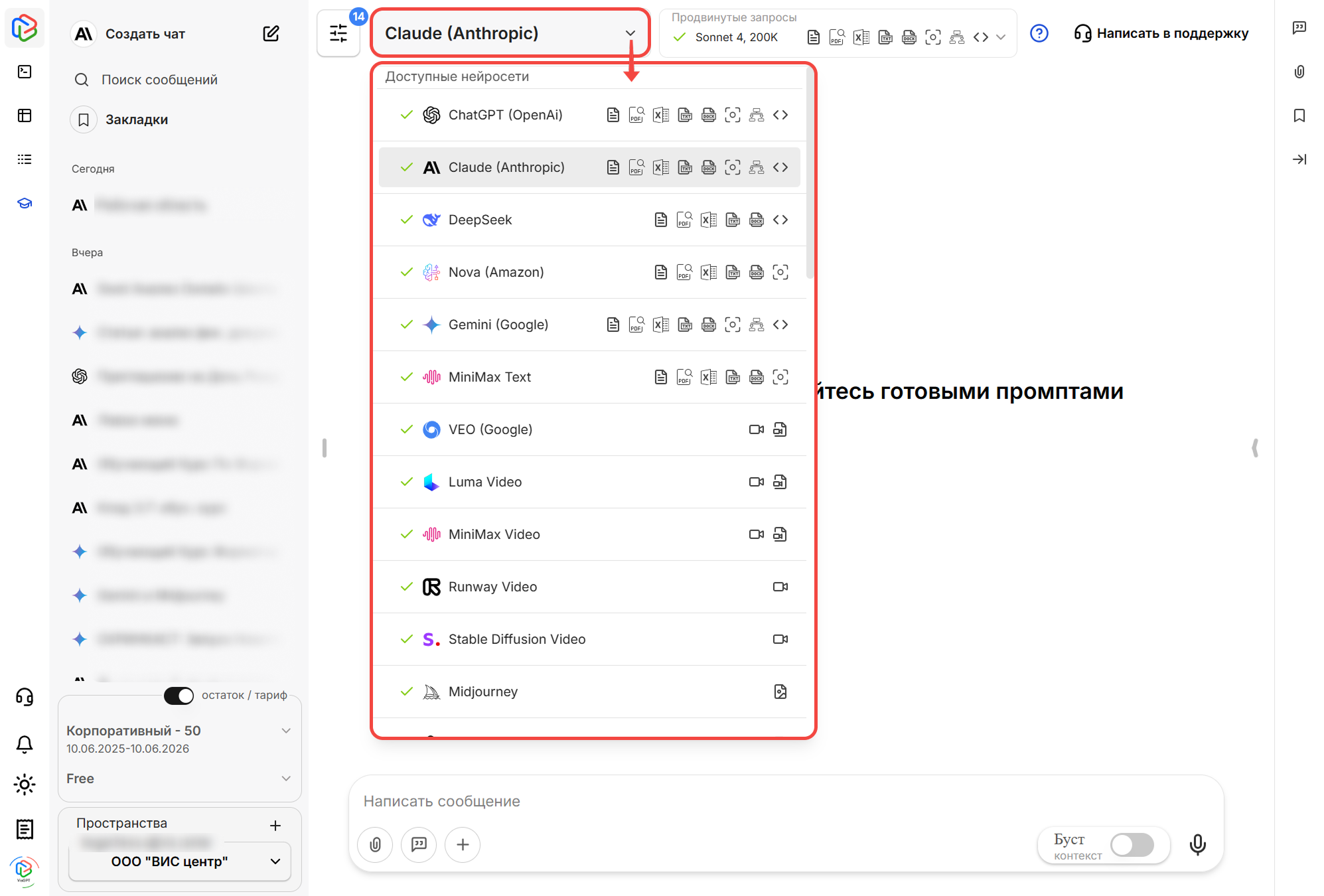Select VEO (Google) from the list
This screenshot has height=896, width=1324.
pos(589,429)
